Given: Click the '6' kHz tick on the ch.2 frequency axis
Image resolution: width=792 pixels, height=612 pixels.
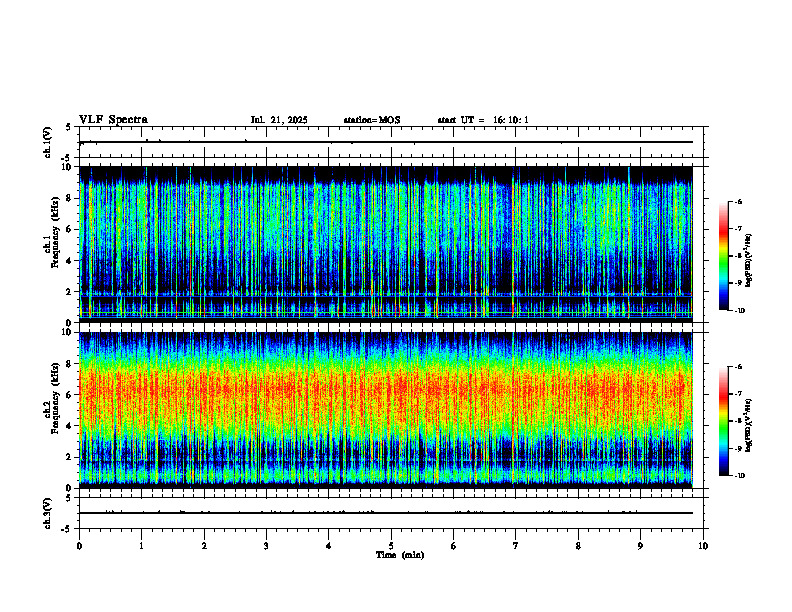Looking at the screenshot, I should coord(71,395).
